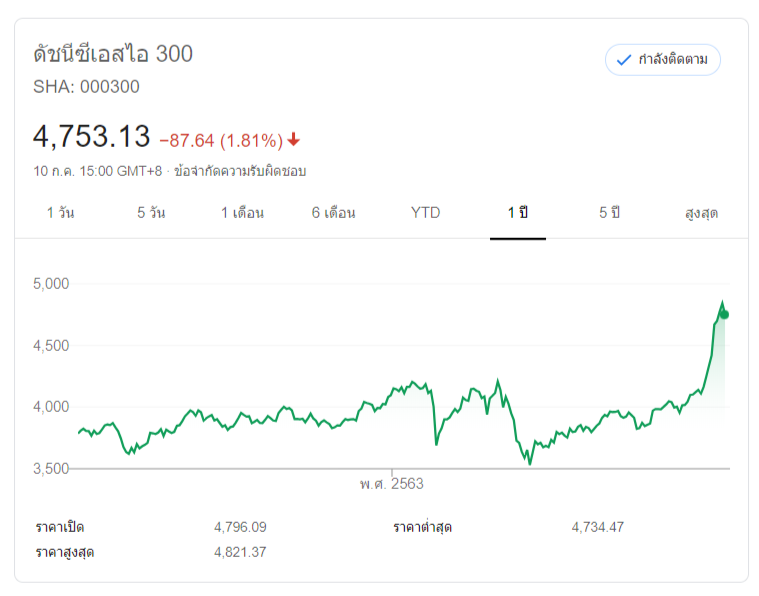Click the SHA: 000300 ticker text
The height and width of the screenshot is (596, 759).
click(86, 87)
